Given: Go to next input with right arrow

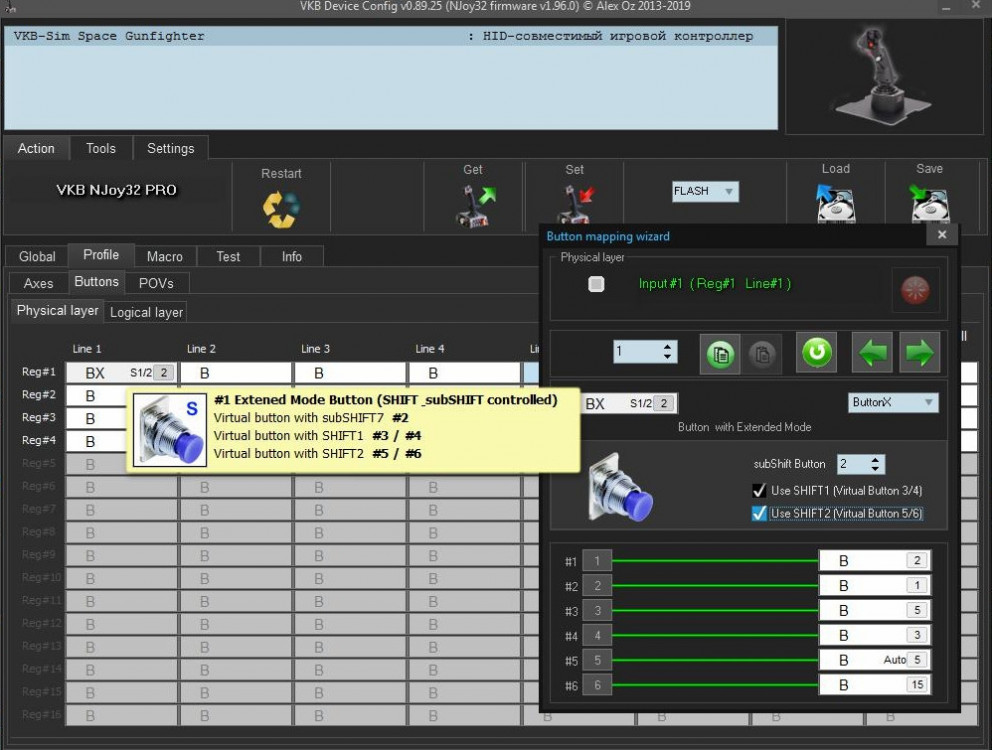Looking at the screenshot, I should 919,352.
